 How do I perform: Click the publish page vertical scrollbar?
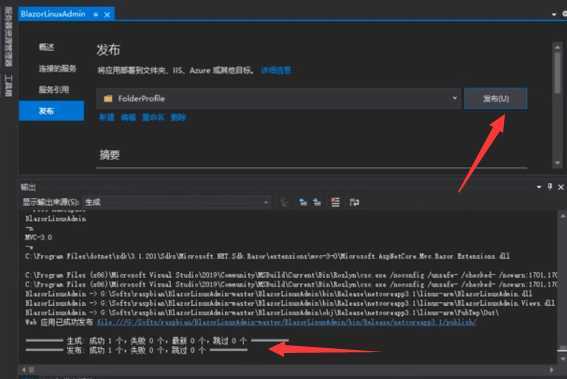pos(557,104)
